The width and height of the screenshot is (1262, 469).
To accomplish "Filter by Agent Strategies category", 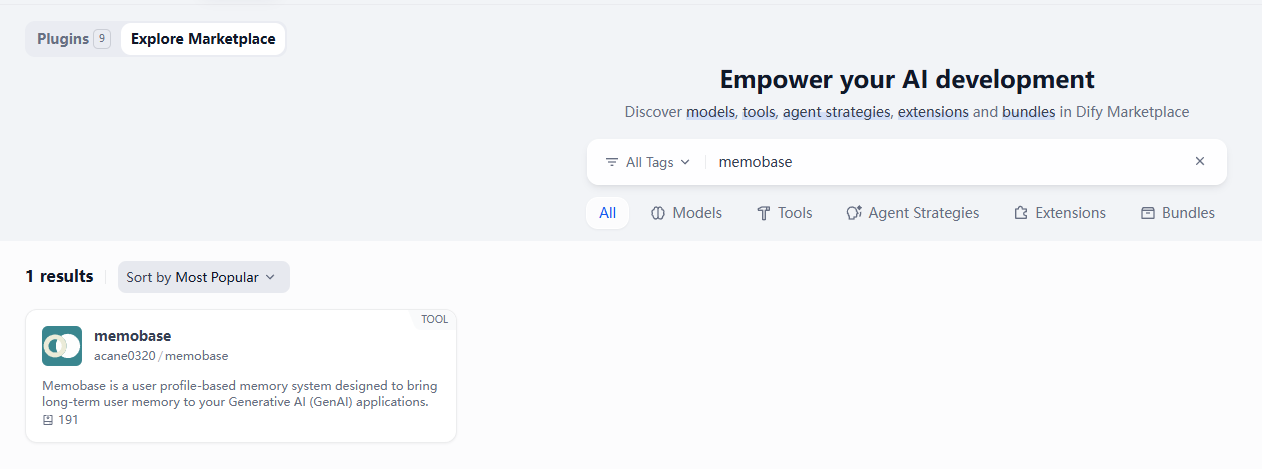I will 912,213.
